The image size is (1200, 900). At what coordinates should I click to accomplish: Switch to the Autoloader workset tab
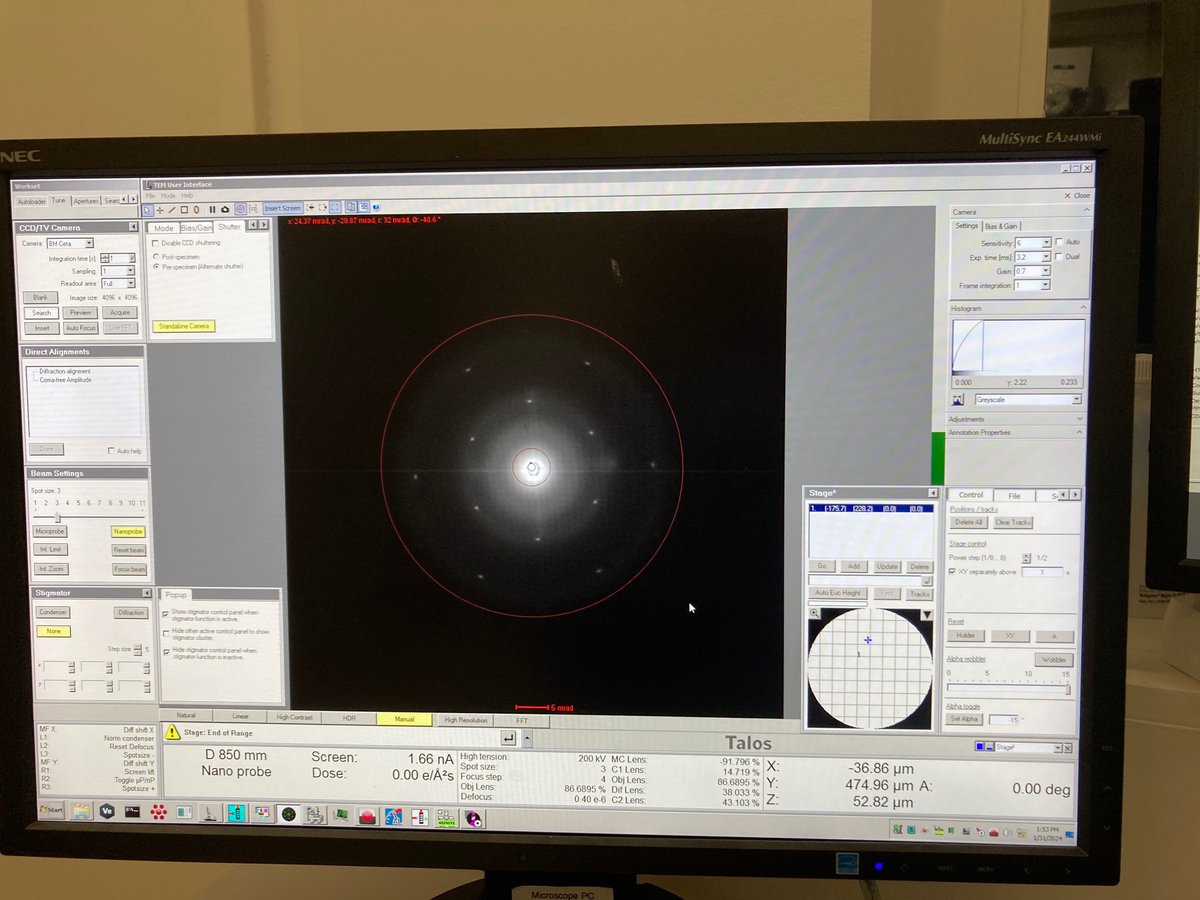coord(31,201)
